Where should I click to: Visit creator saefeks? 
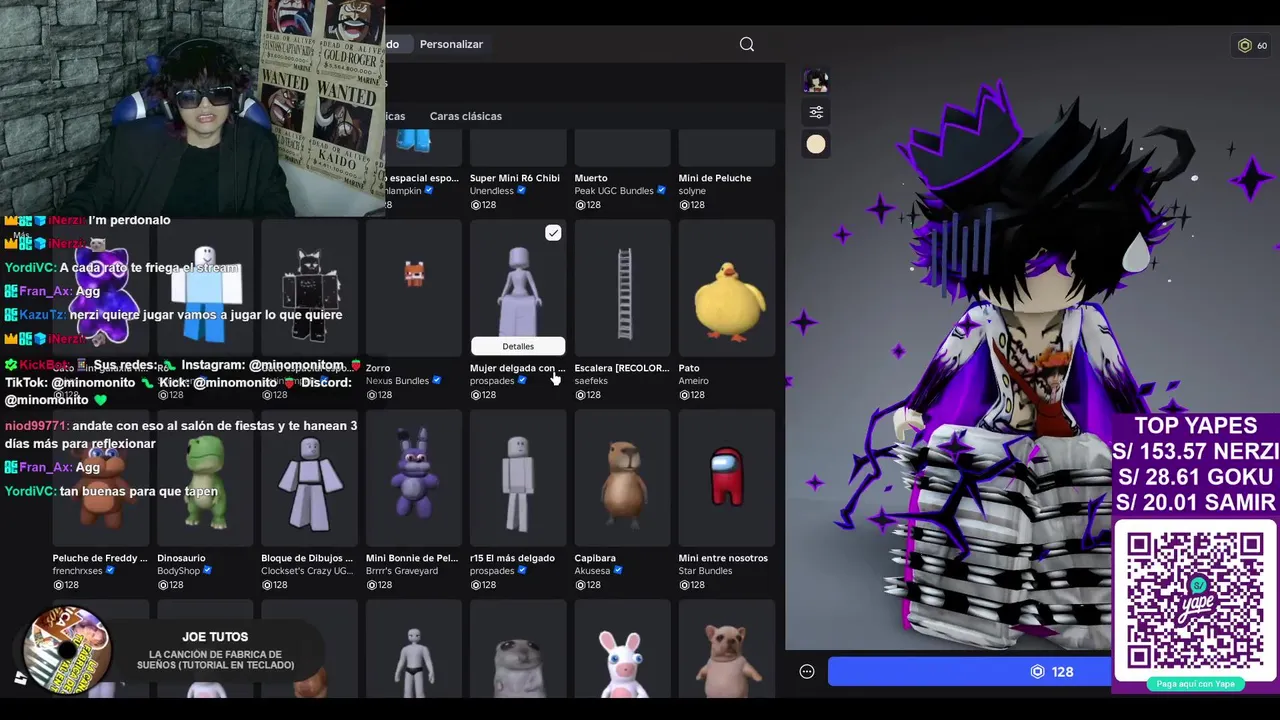(591, 381)
